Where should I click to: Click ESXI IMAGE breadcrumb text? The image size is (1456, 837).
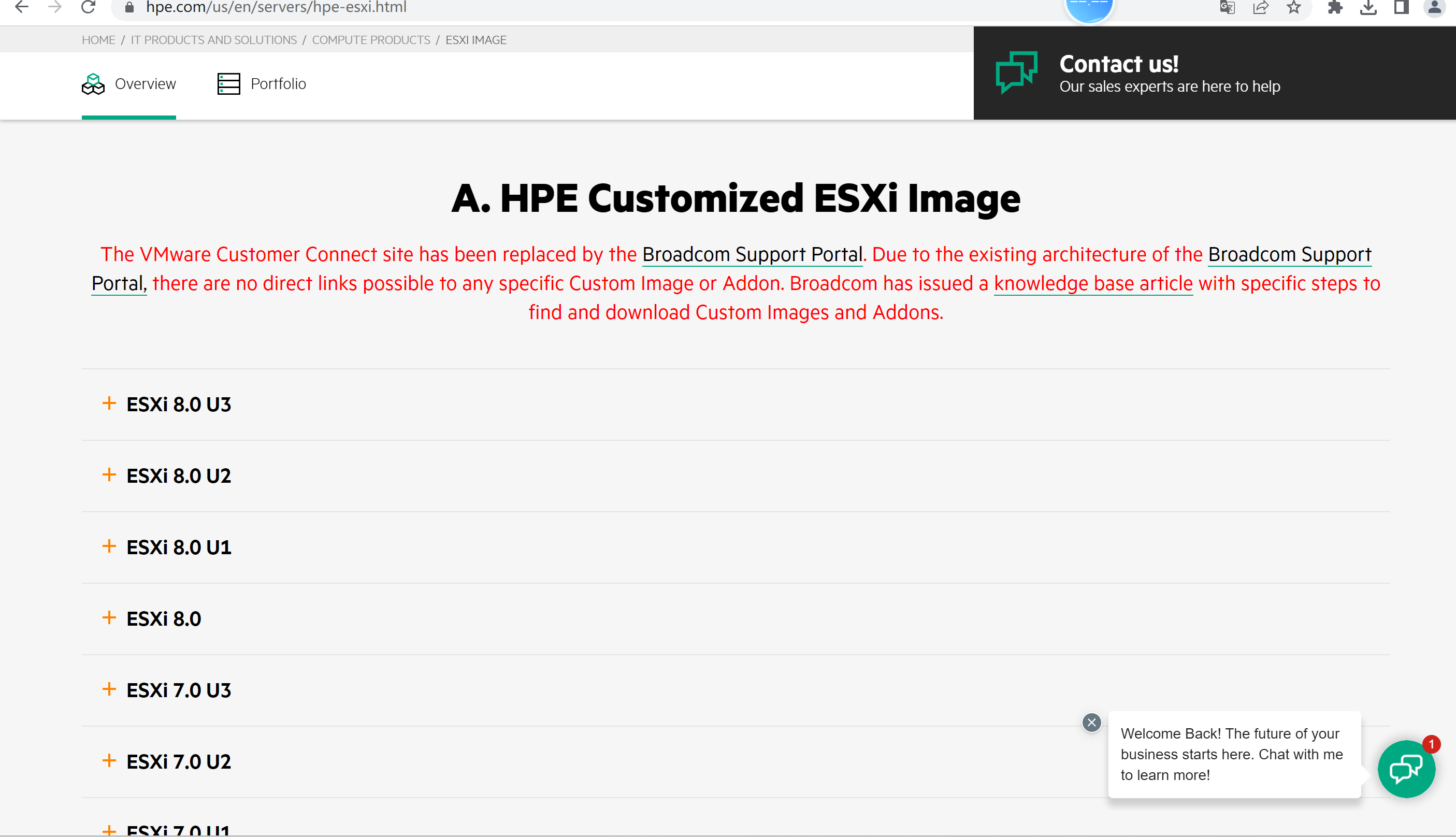point(476,40)
